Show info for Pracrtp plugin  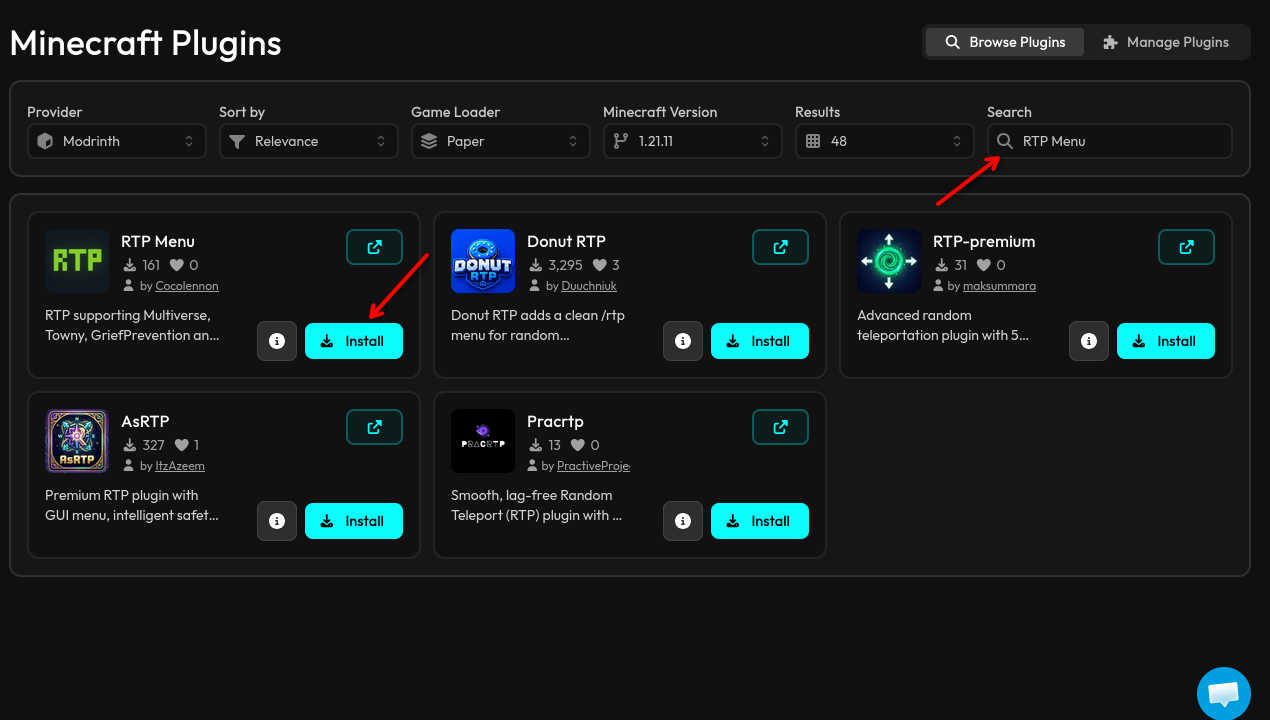pyautogui.click(x=683, y=521)
